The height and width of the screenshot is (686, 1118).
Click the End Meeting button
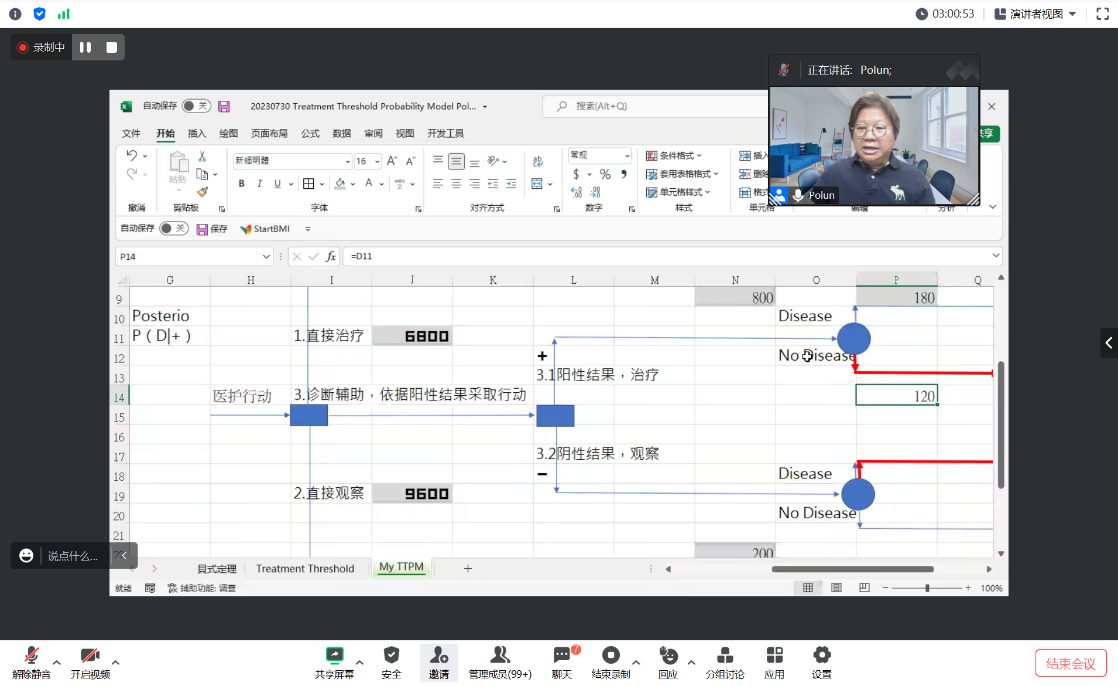[1071, 663]
